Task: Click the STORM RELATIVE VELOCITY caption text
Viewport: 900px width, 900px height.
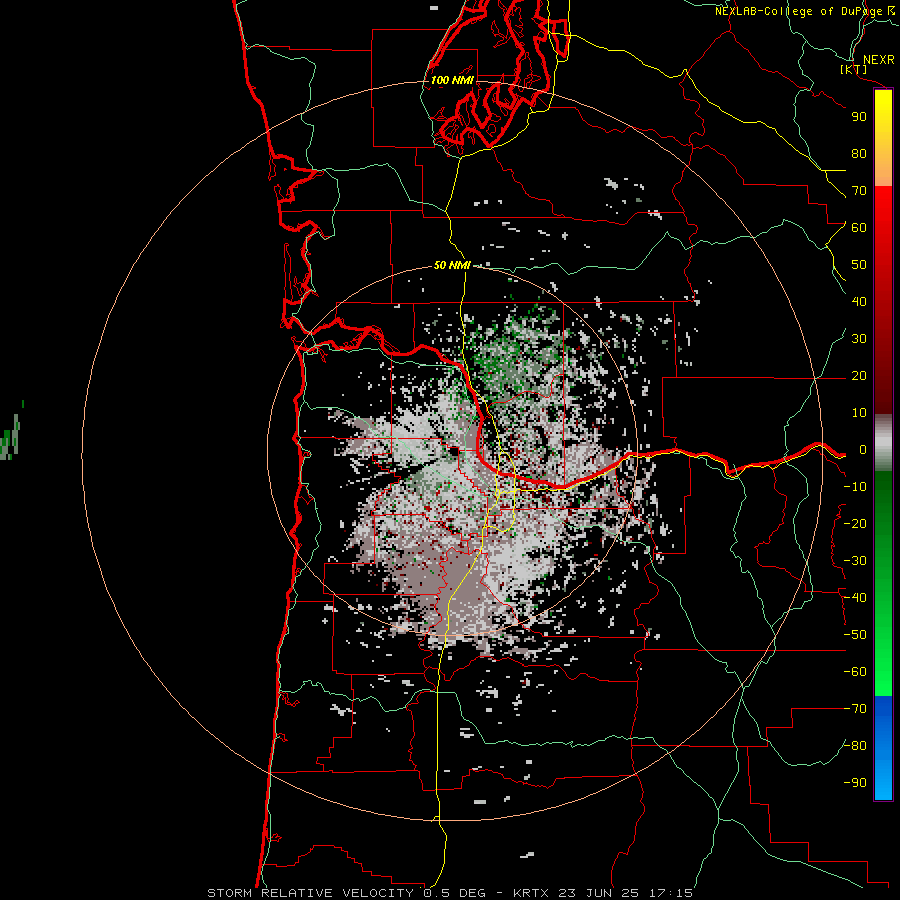Action: coord(310,893)
